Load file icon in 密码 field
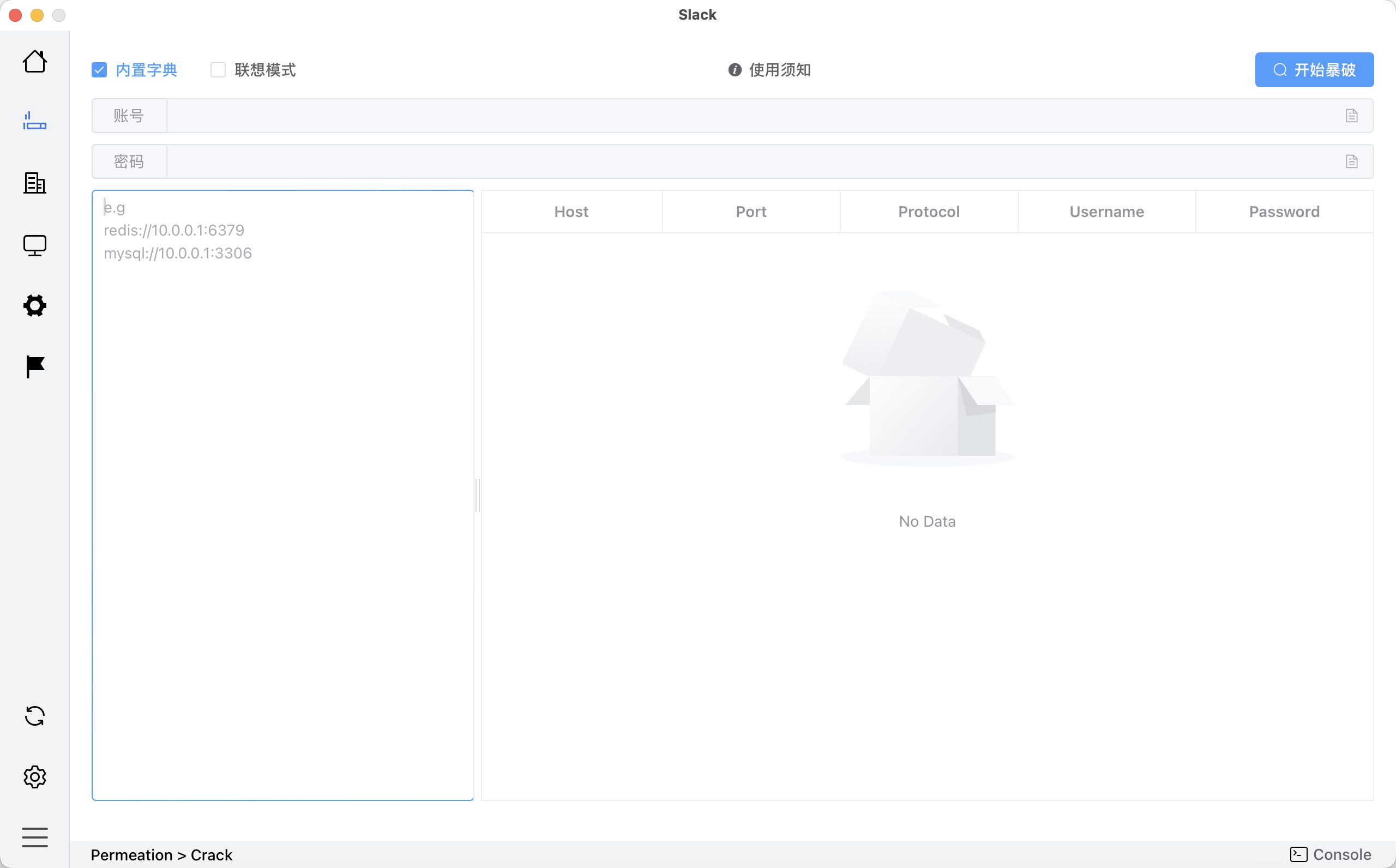 point(1351,162)
